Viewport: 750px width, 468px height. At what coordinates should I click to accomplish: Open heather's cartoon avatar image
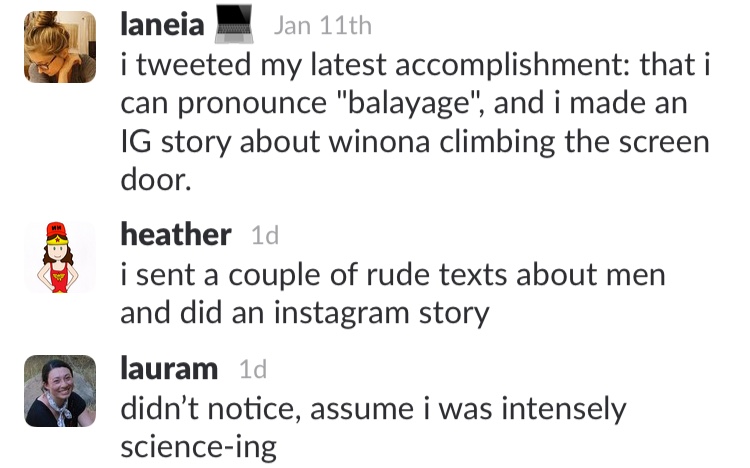(x=60, y=257)
